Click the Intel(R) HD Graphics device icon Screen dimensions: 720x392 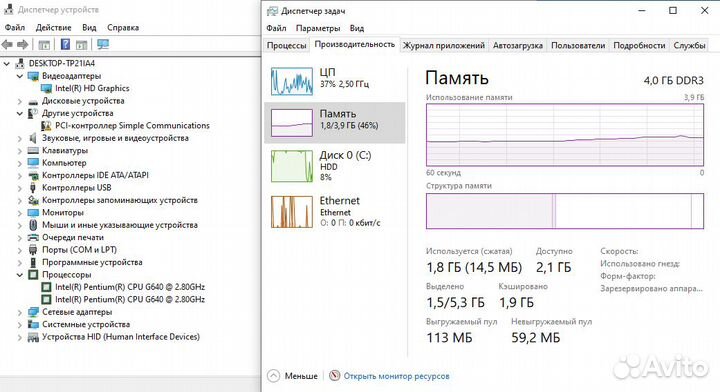[x=46, y=88]
